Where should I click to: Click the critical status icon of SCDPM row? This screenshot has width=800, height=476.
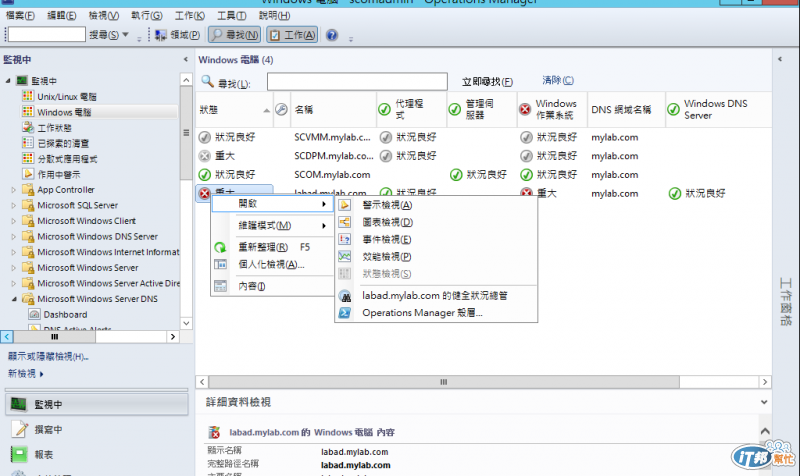205,156
